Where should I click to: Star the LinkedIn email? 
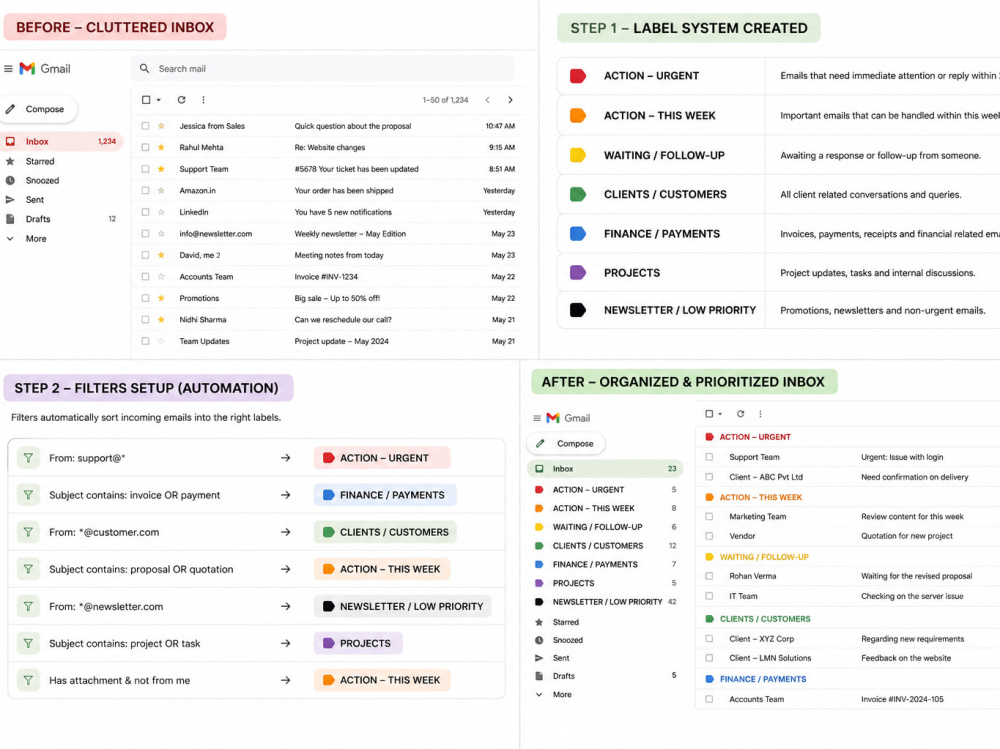coord(161,212)
